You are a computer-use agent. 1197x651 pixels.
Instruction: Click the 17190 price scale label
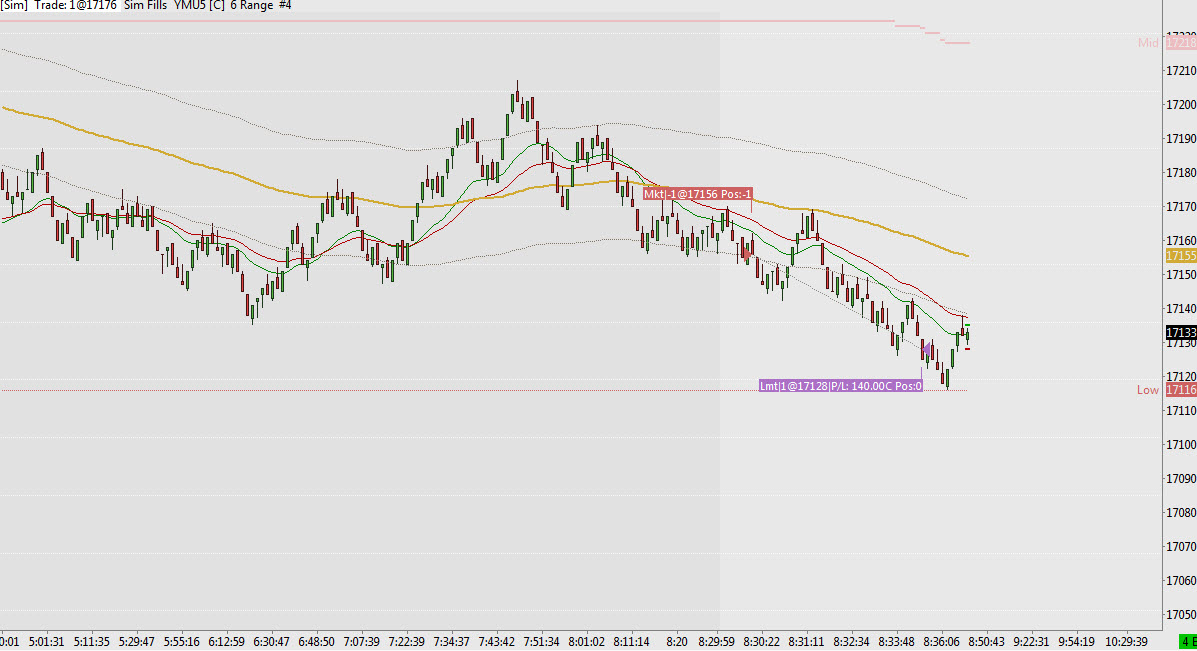[1181, 139]
